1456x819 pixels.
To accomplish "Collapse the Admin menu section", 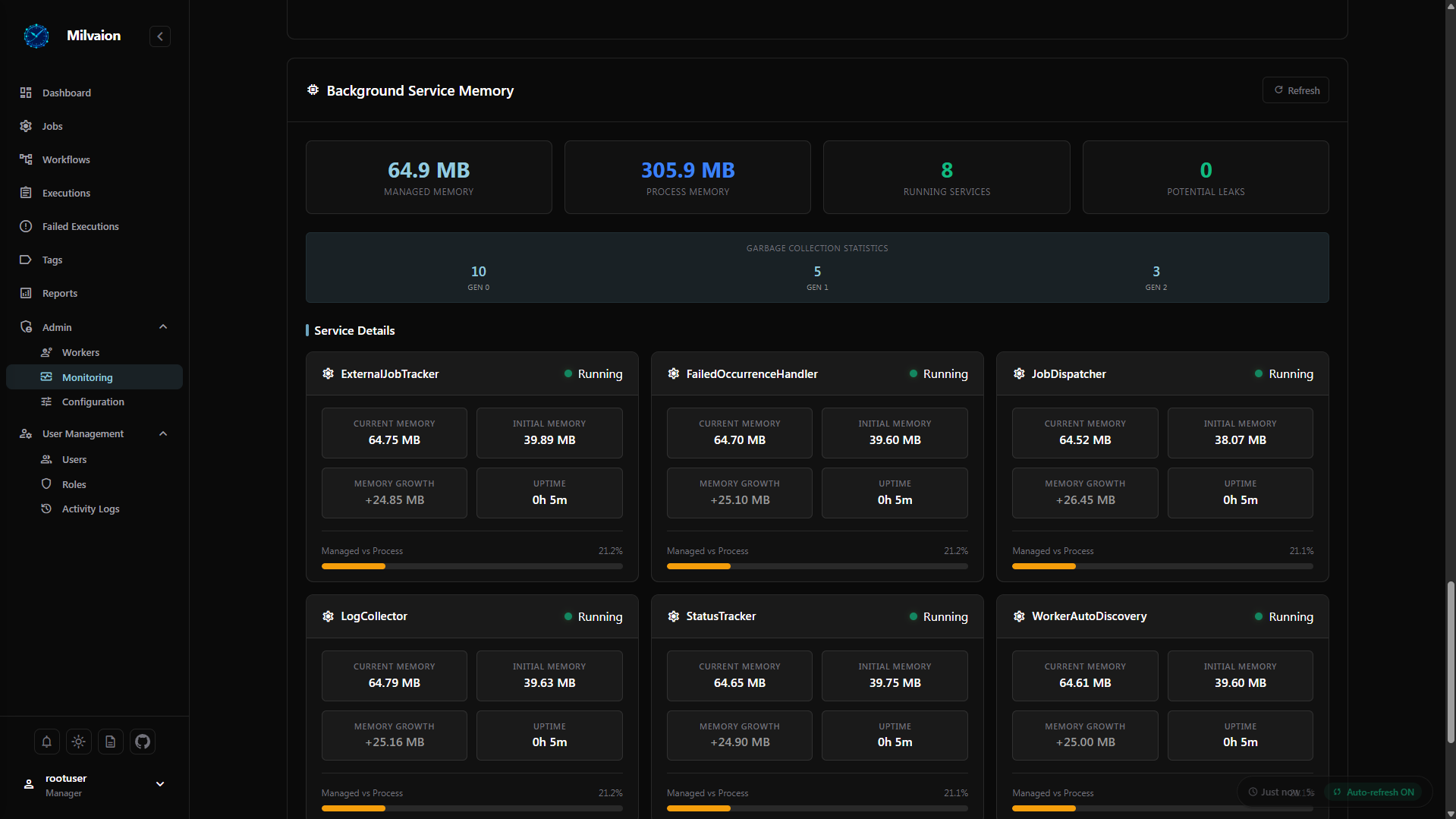I will 163,327.
